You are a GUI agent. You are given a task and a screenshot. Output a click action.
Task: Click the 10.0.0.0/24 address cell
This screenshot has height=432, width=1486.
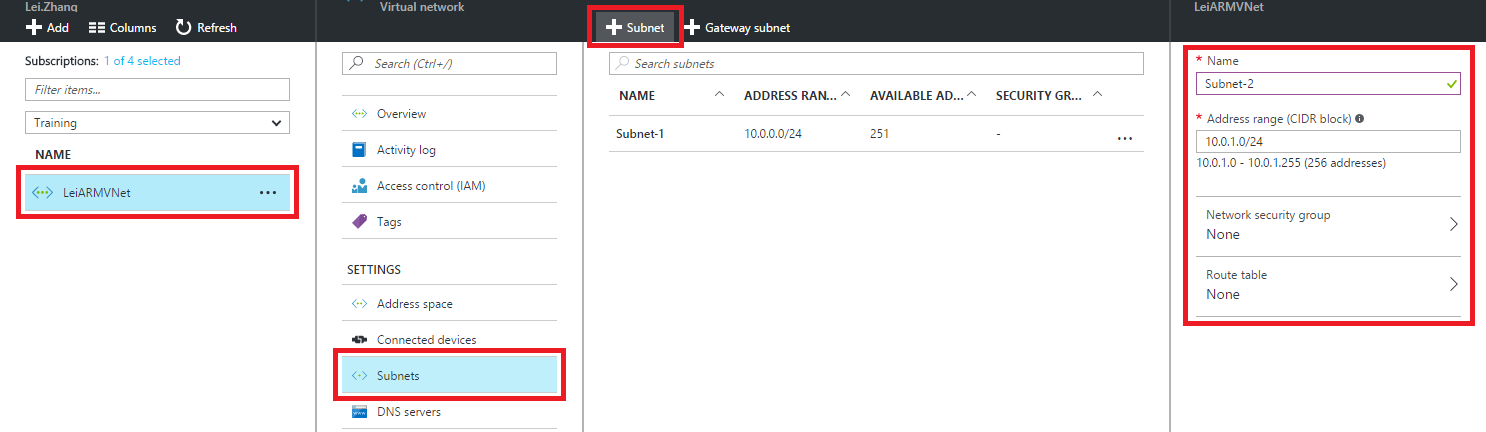[773, 134]
